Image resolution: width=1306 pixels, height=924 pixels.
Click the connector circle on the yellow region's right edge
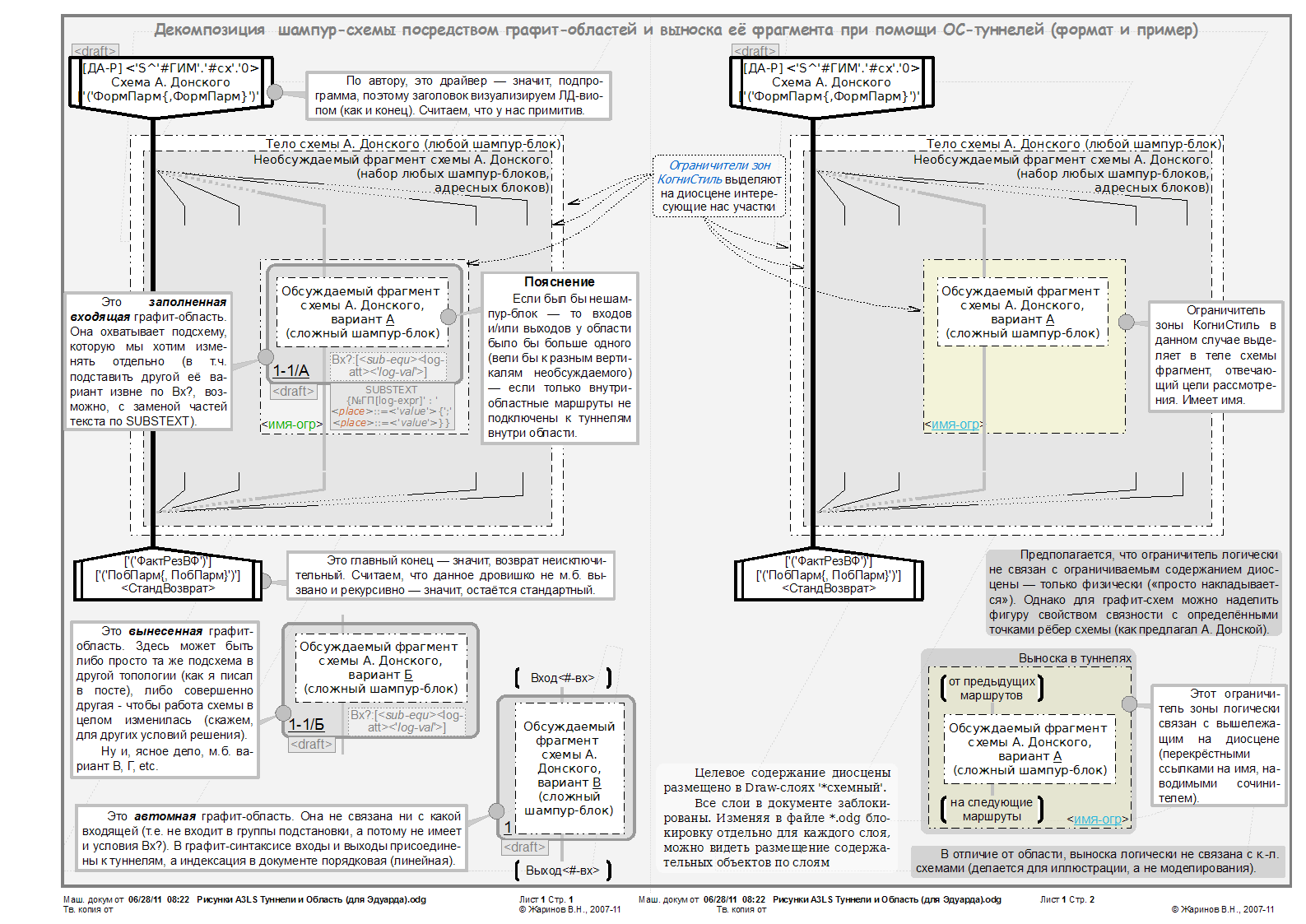(x=1127, y=322)
